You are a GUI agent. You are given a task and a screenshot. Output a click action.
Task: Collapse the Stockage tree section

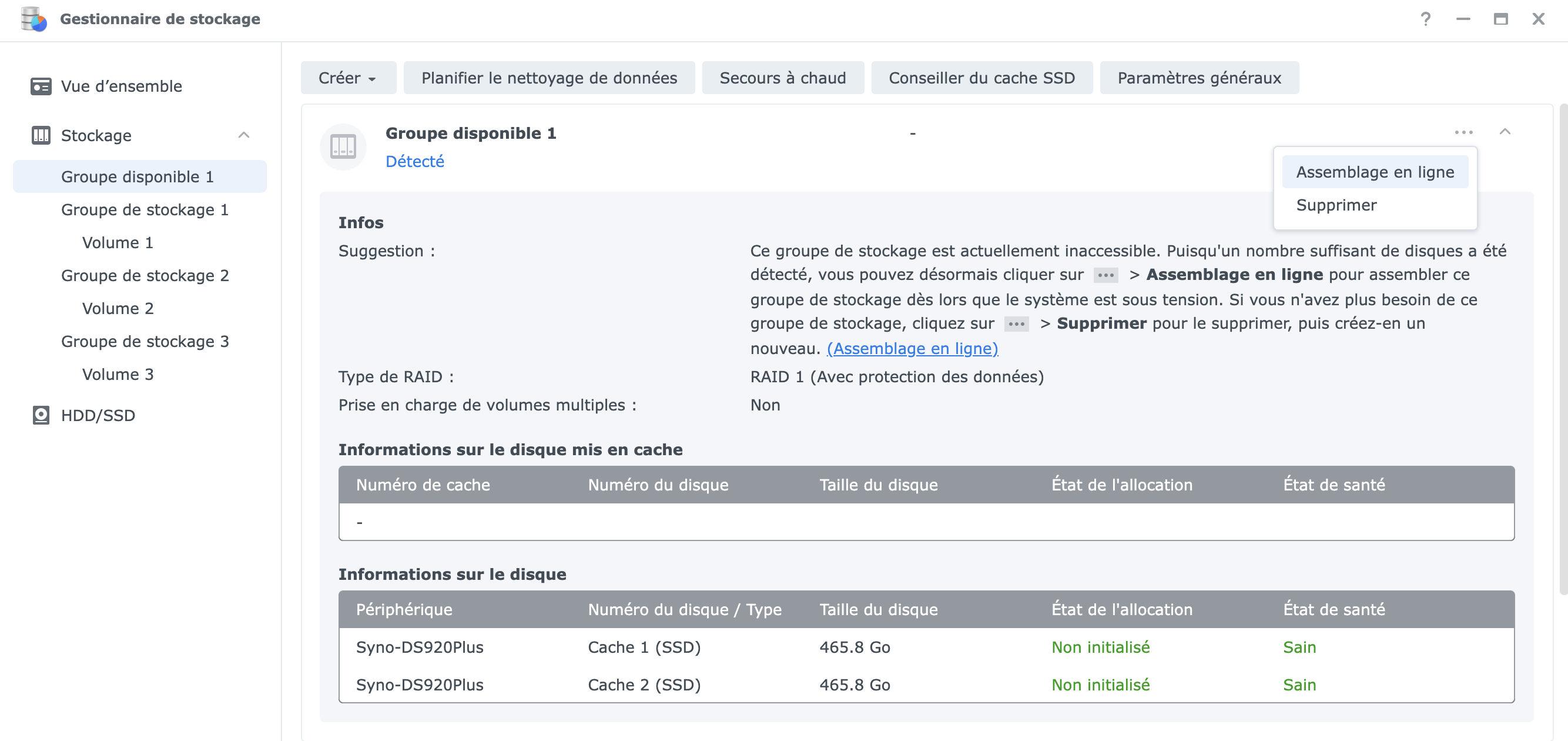243,135
